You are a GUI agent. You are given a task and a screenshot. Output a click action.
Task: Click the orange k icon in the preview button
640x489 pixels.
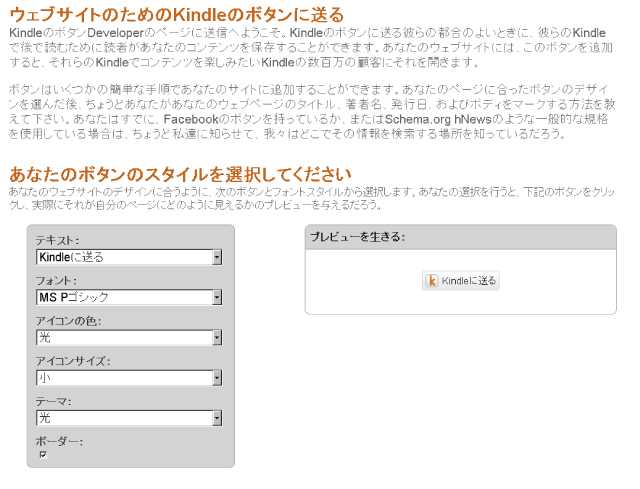coord(431,281)
